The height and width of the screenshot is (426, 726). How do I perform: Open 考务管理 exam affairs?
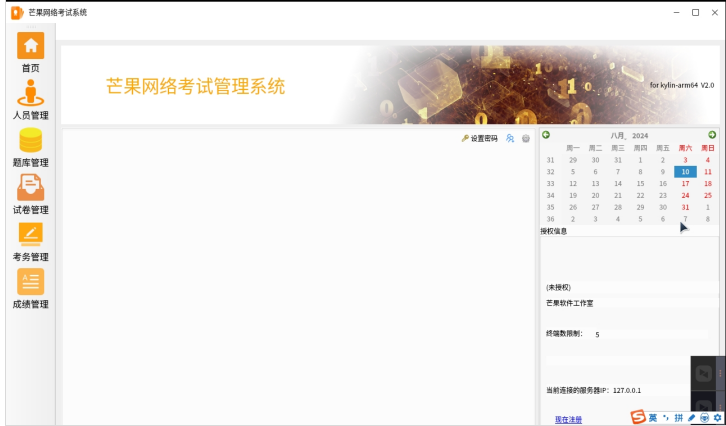point(31,235)
